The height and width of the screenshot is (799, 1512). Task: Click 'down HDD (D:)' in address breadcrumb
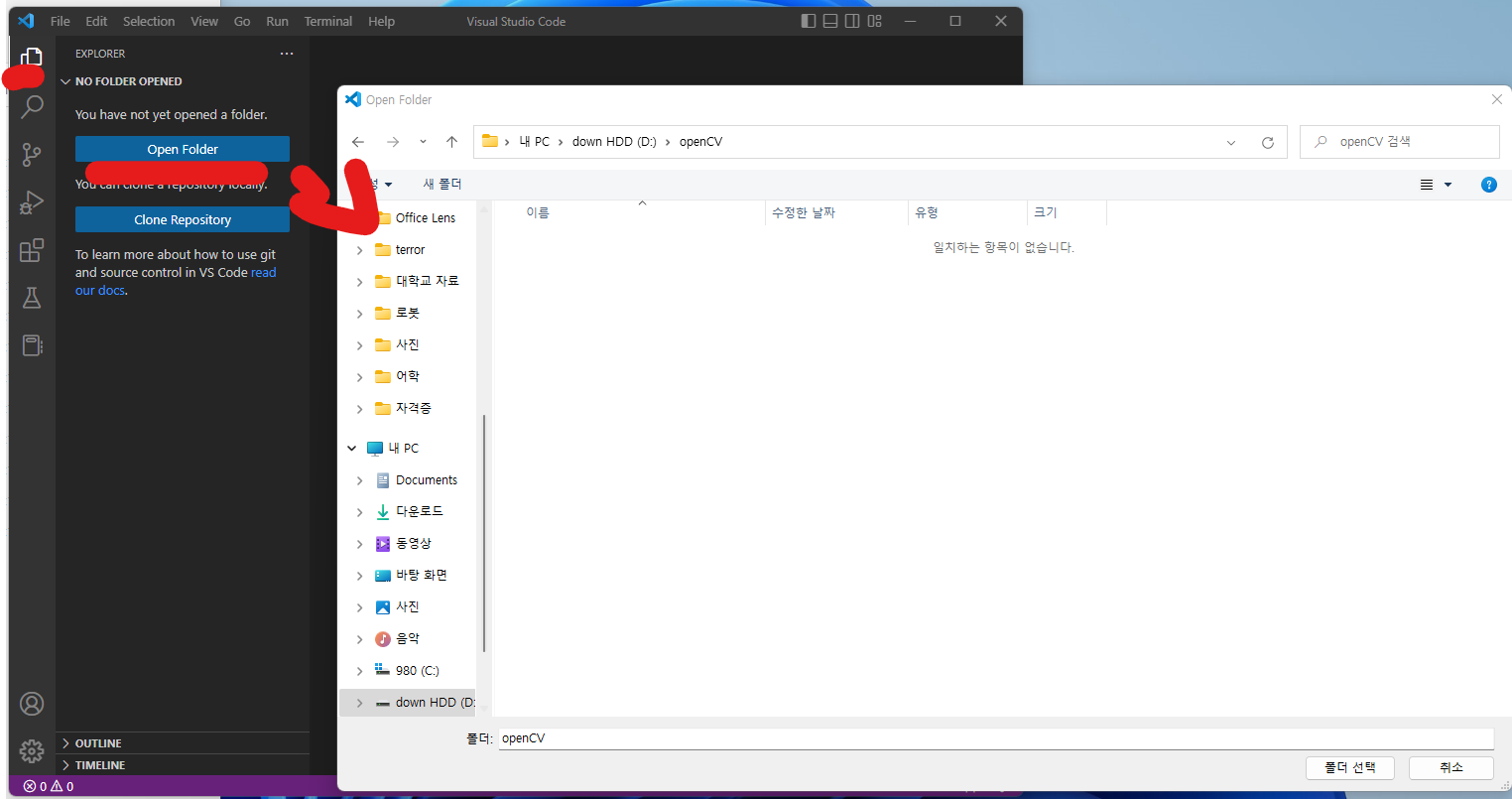click(614, 142)
